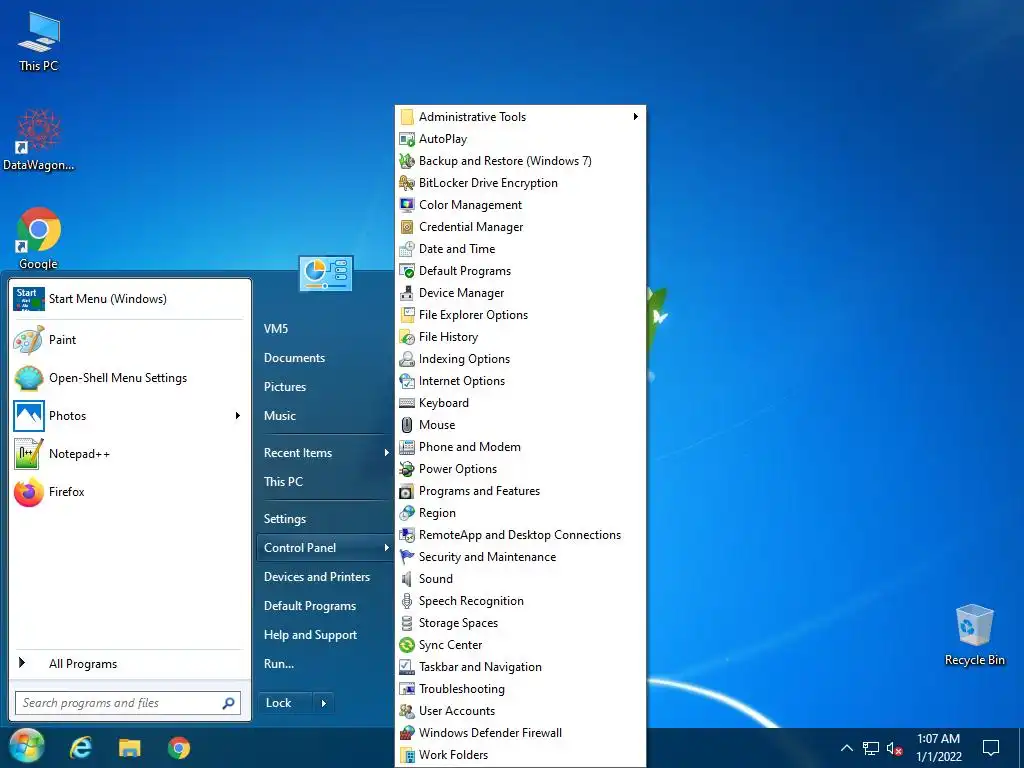This screenshot has width=1024, height=768.
Task: Expand the Control Panel submenu arrow
Action: pos(386,548)
